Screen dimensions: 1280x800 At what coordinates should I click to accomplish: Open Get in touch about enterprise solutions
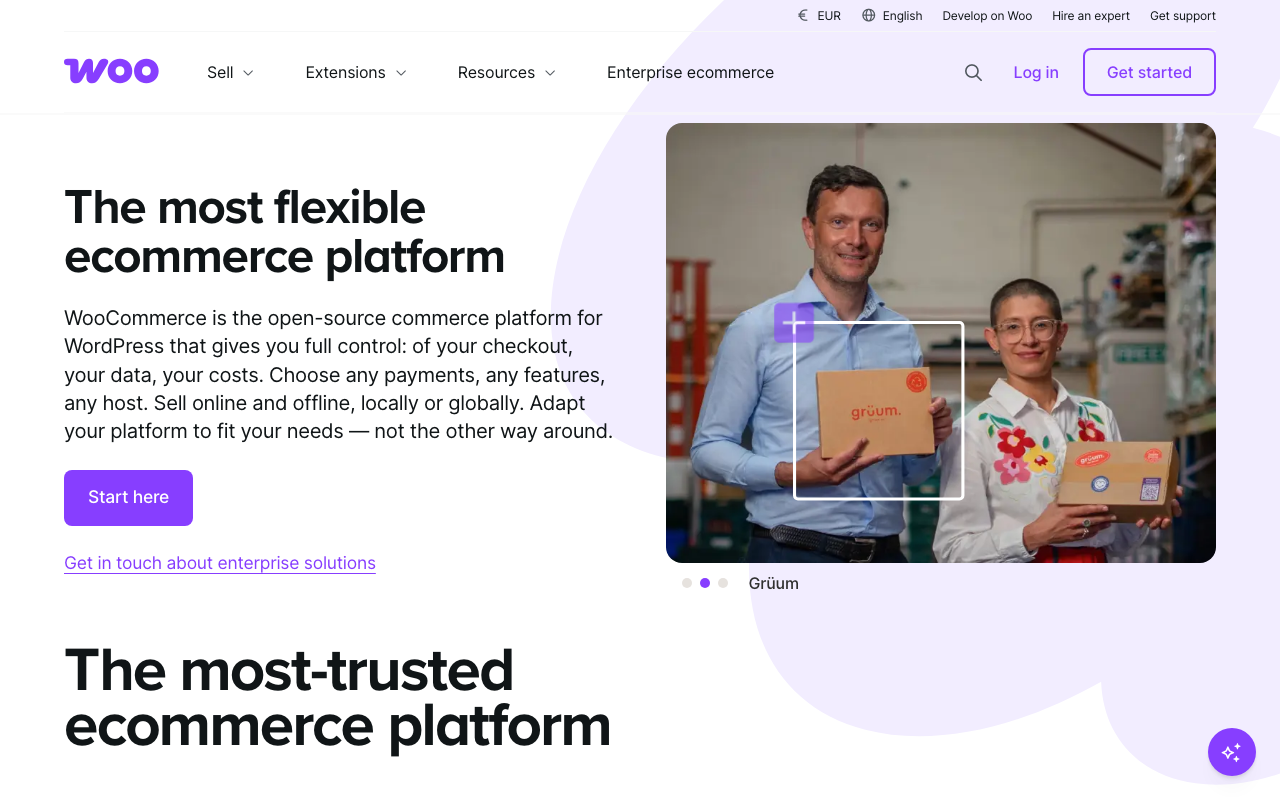tap(220, 563)
